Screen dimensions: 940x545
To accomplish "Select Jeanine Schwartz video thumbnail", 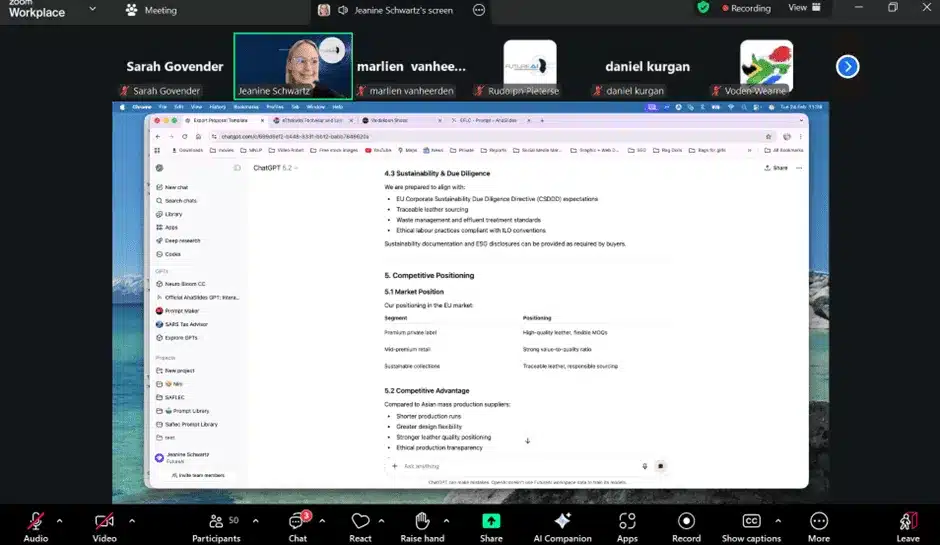I will tap(293, 66).
